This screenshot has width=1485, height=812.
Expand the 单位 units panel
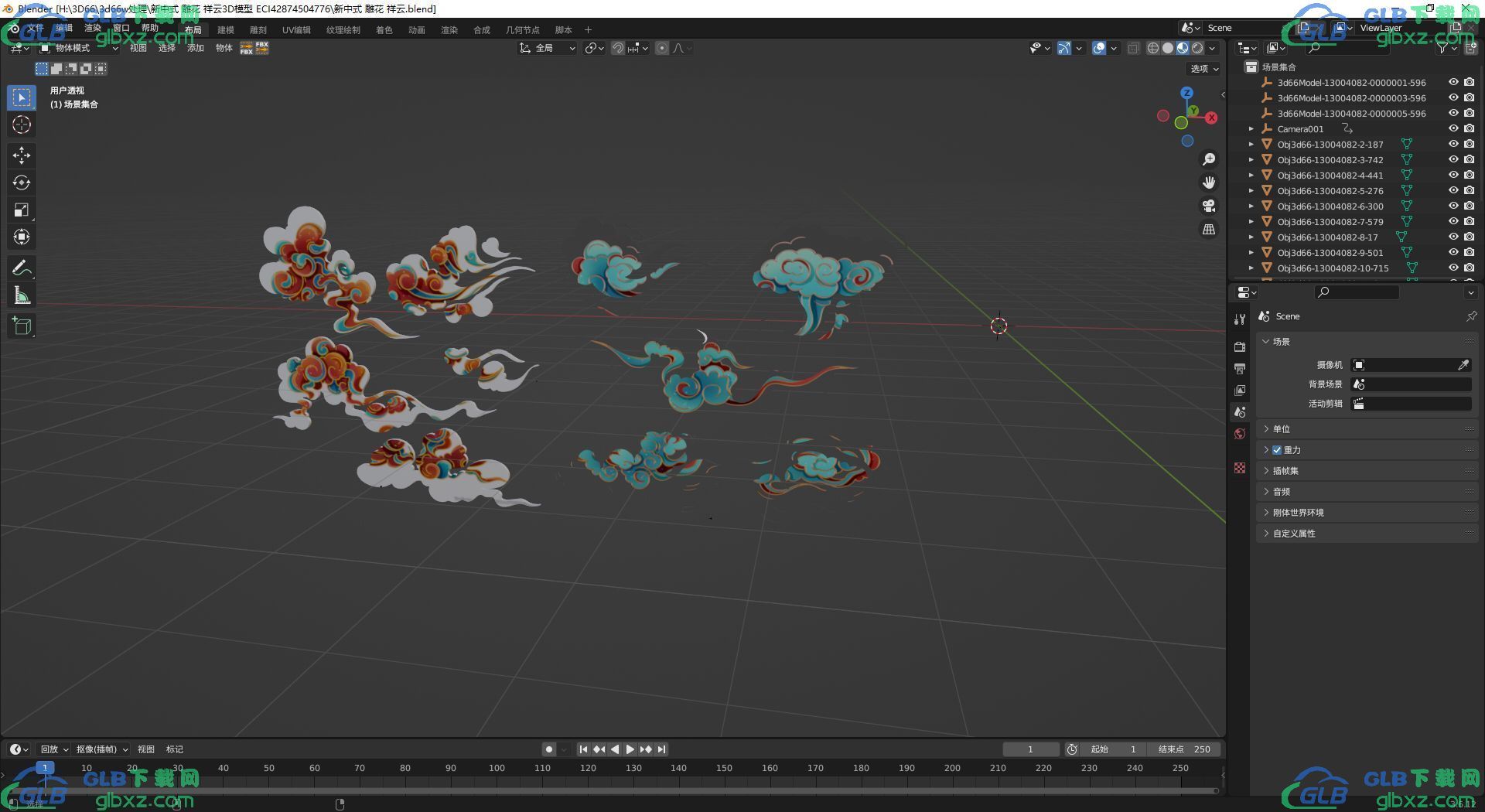tap(1367, 429)
